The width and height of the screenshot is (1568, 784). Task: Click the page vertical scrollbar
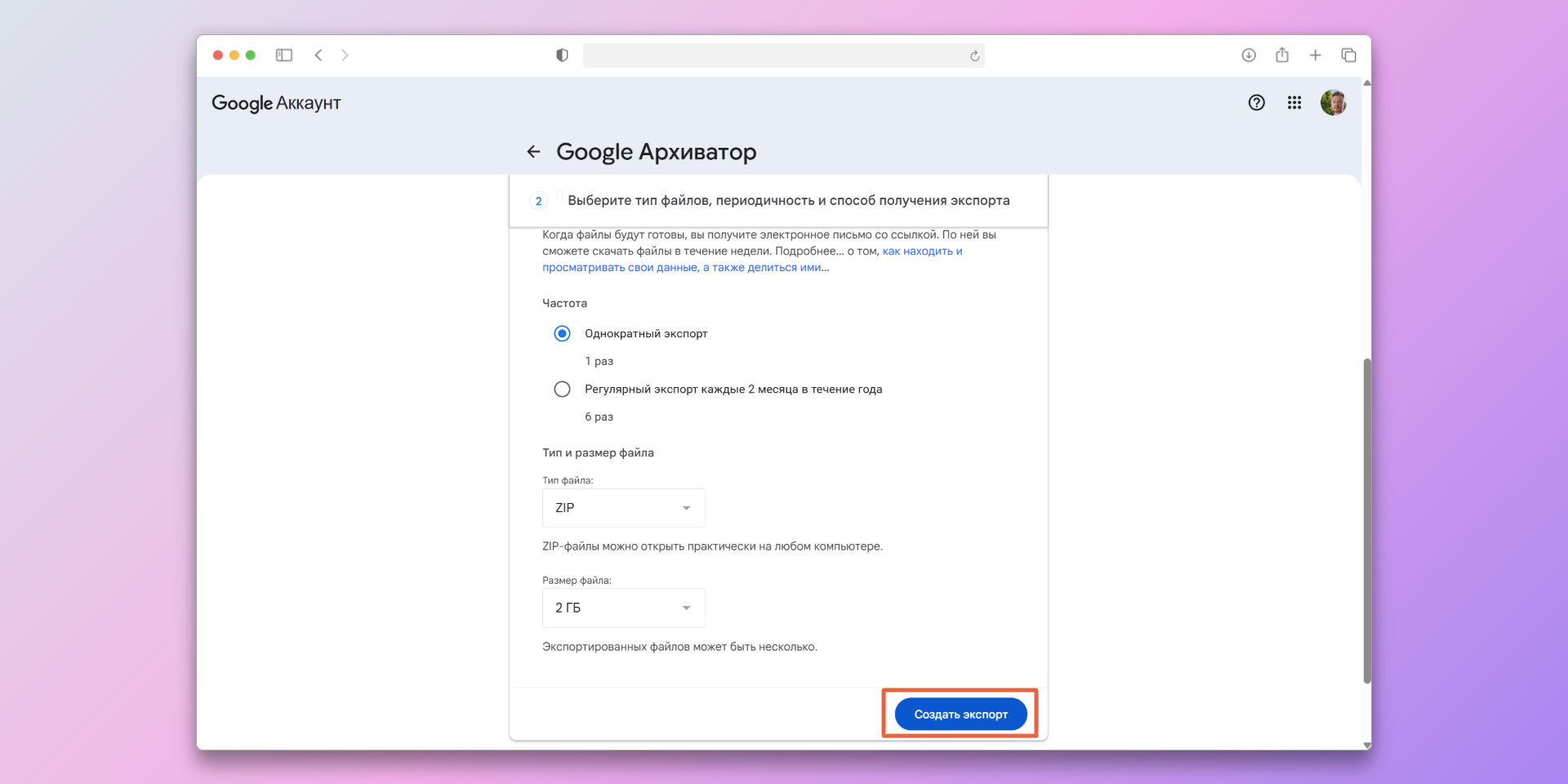coord(1367,521)
